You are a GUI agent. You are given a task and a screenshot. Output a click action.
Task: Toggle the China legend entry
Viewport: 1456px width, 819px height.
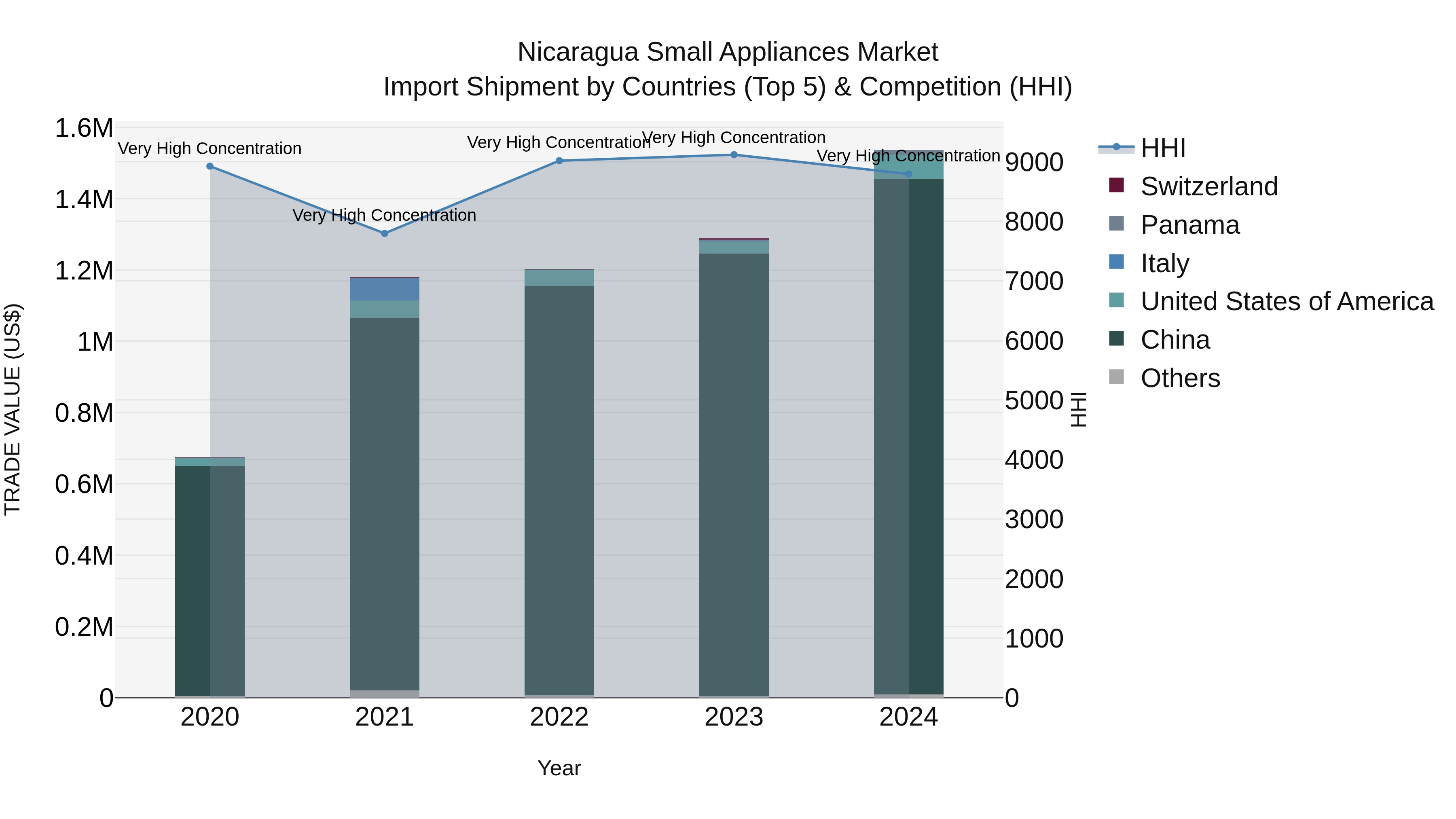[x=1159, y=340]
